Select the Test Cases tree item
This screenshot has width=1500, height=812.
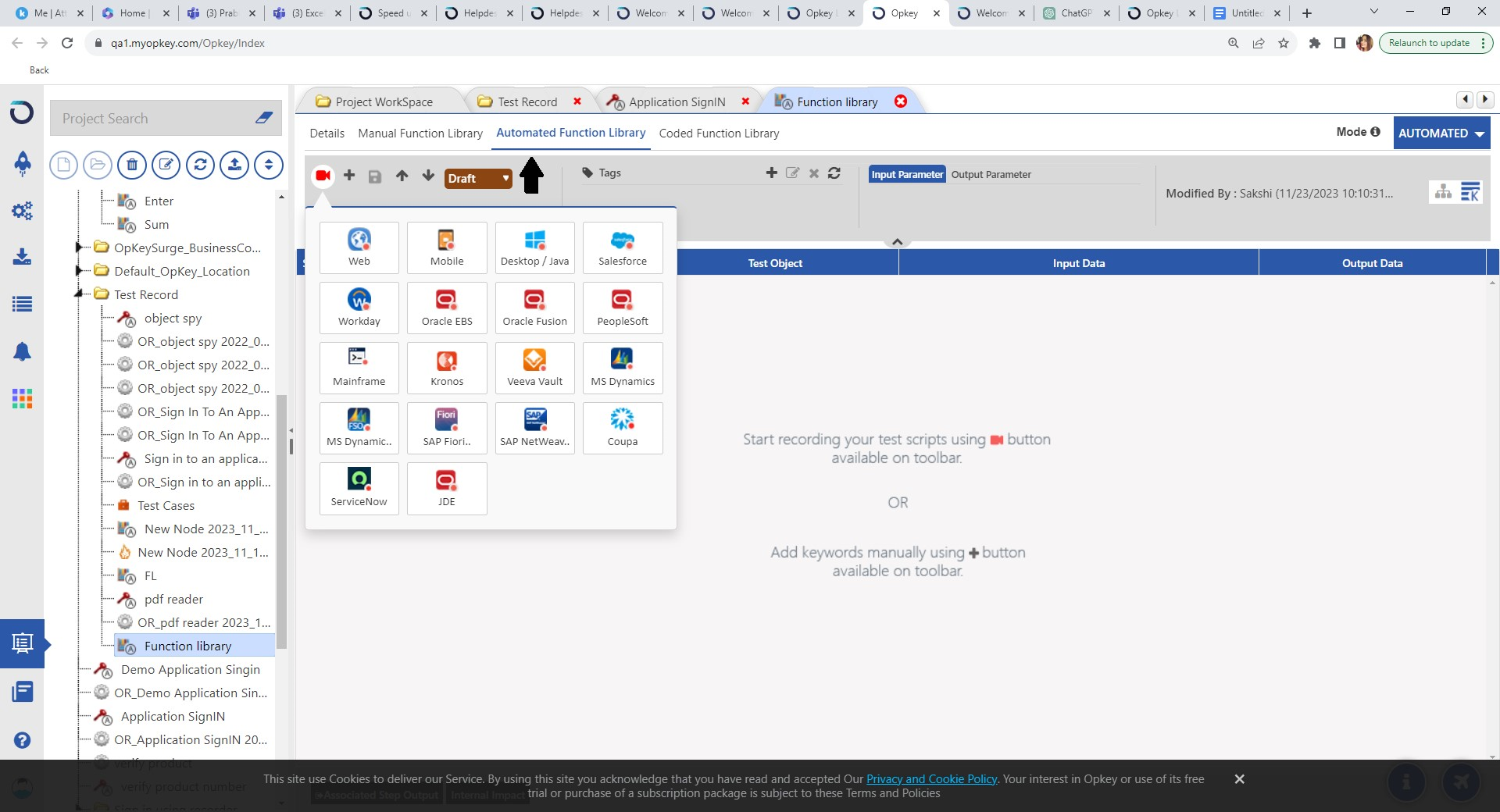(166, 505)
